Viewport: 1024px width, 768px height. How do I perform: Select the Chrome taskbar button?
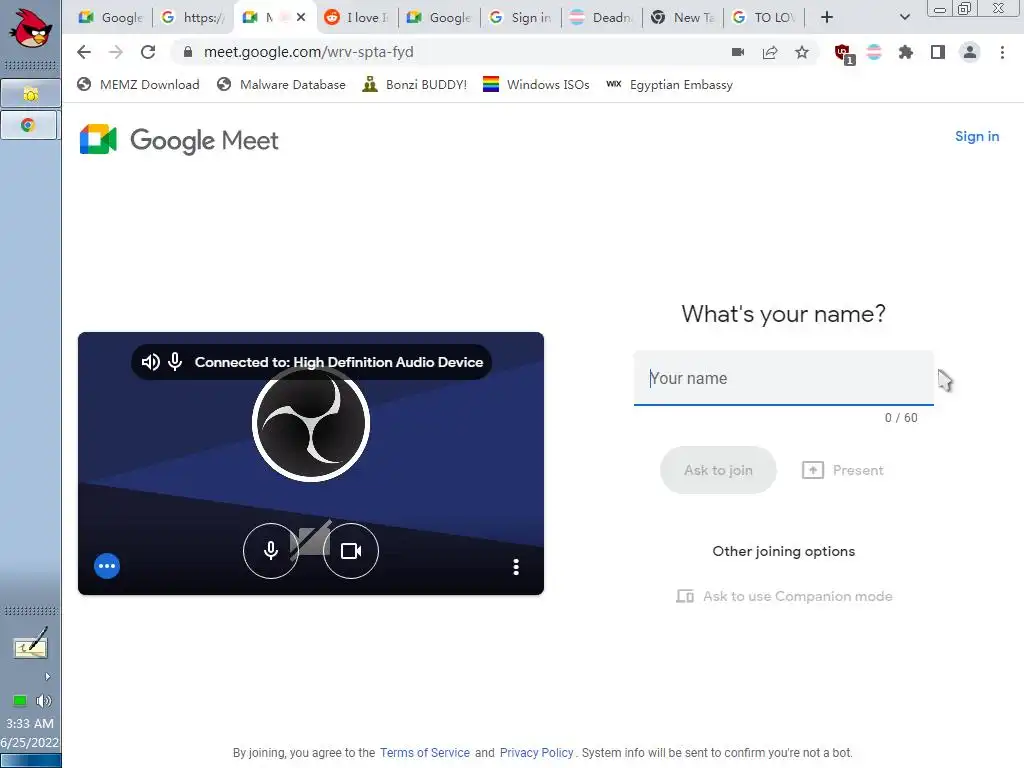click(31, 125)
